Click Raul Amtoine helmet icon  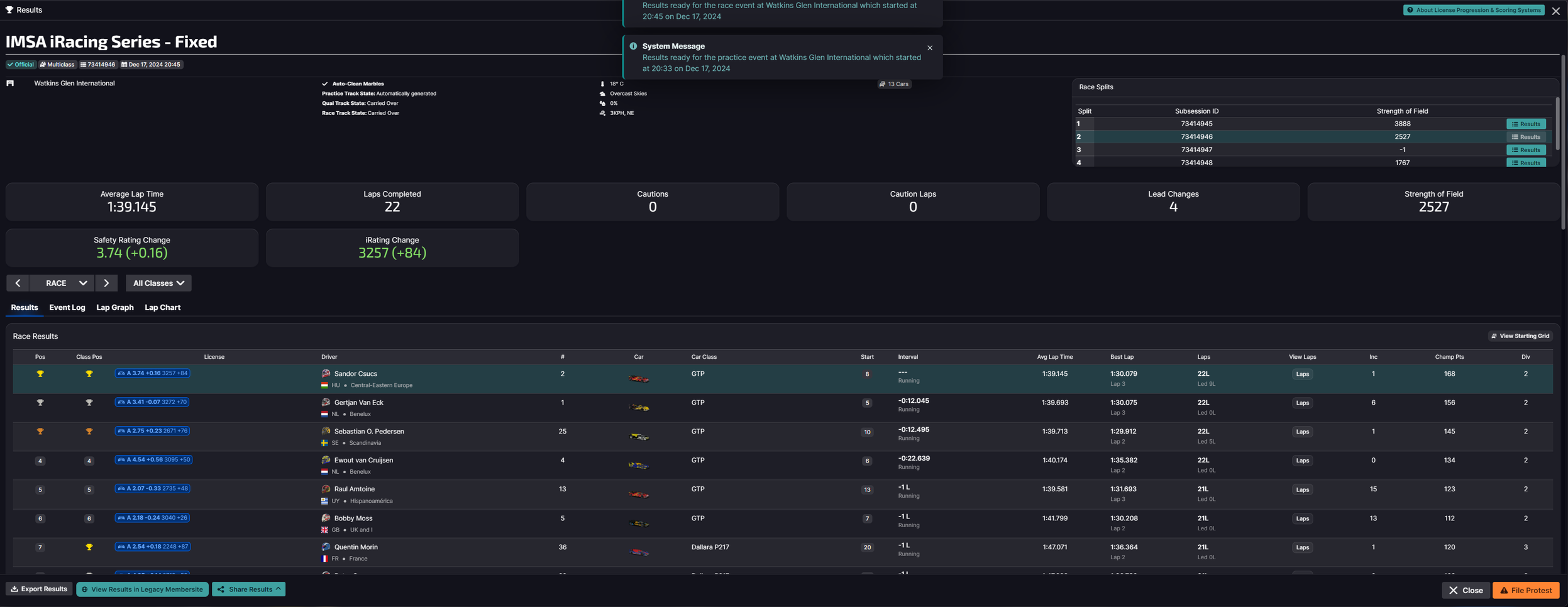pos(326,489)
